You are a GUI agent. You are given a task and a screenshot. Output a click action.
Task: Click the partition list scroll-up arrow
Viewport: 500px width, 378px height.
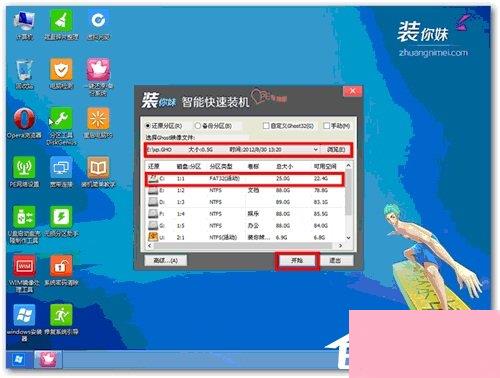(348, 166)
